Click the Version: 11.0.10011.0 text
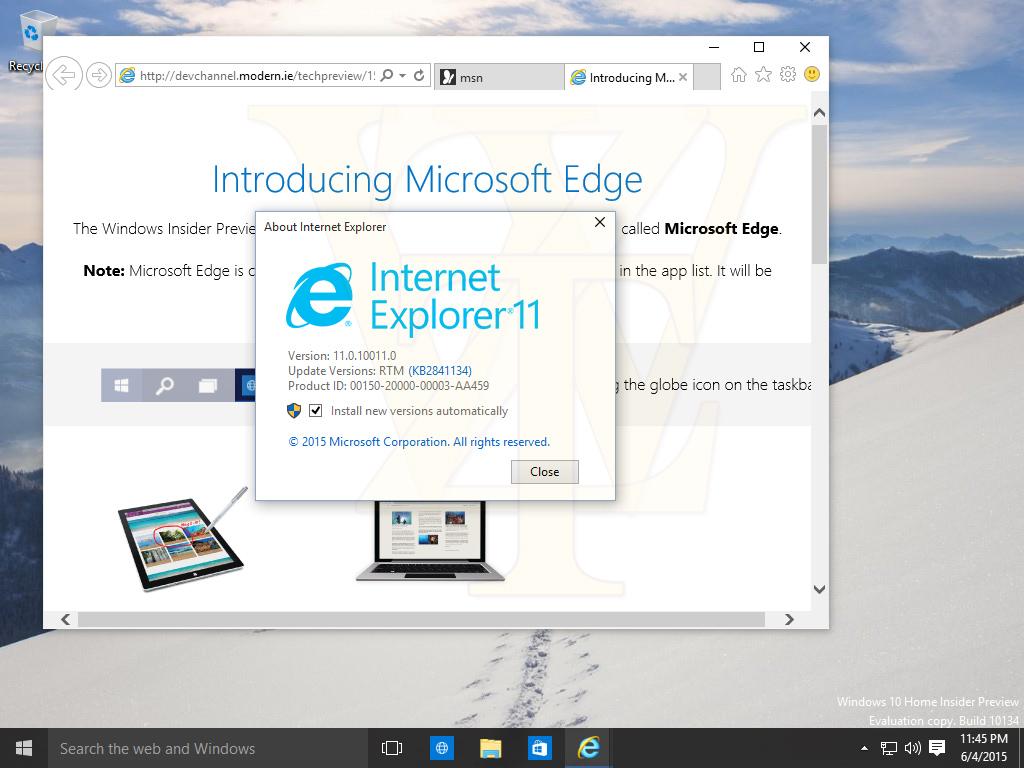1024x768 pixels. click(342, 356)
